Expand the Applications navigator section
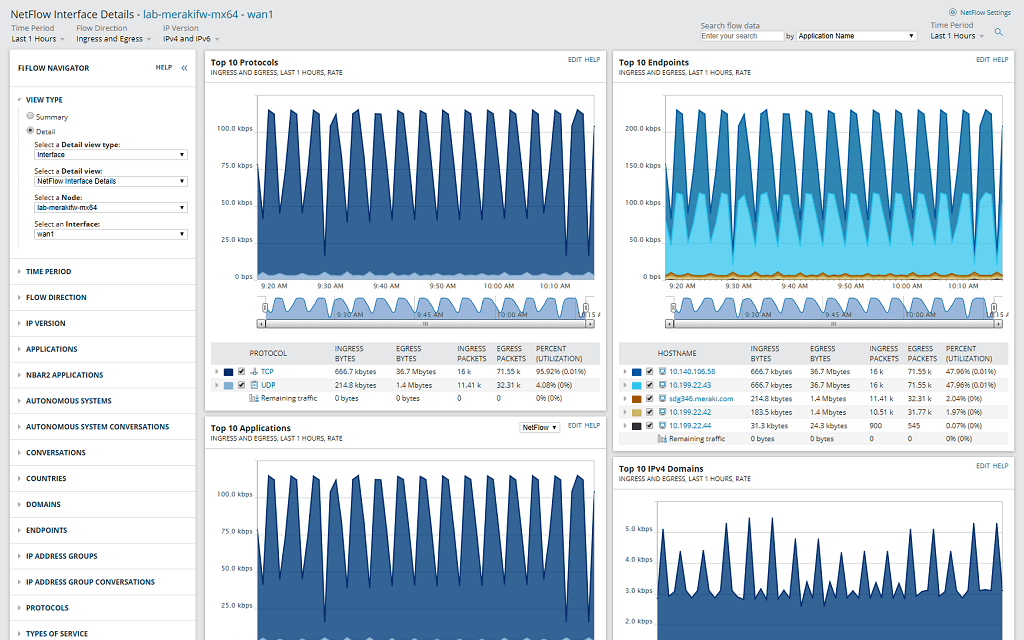 click(20, 349)
